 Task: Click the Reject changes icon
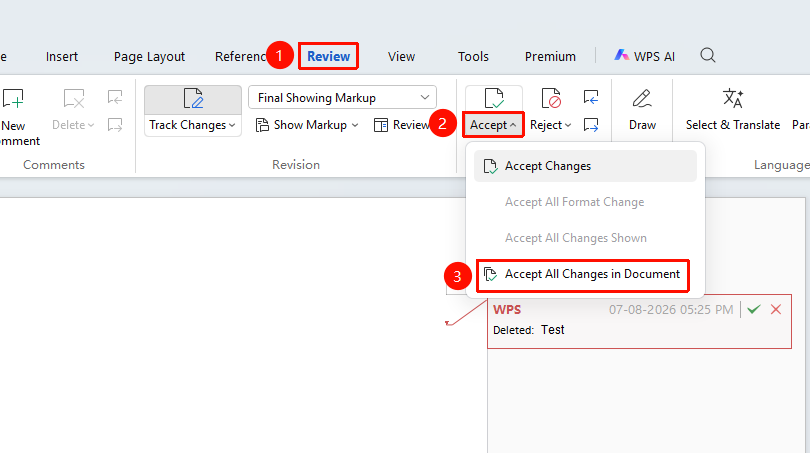tap(551, 98)
